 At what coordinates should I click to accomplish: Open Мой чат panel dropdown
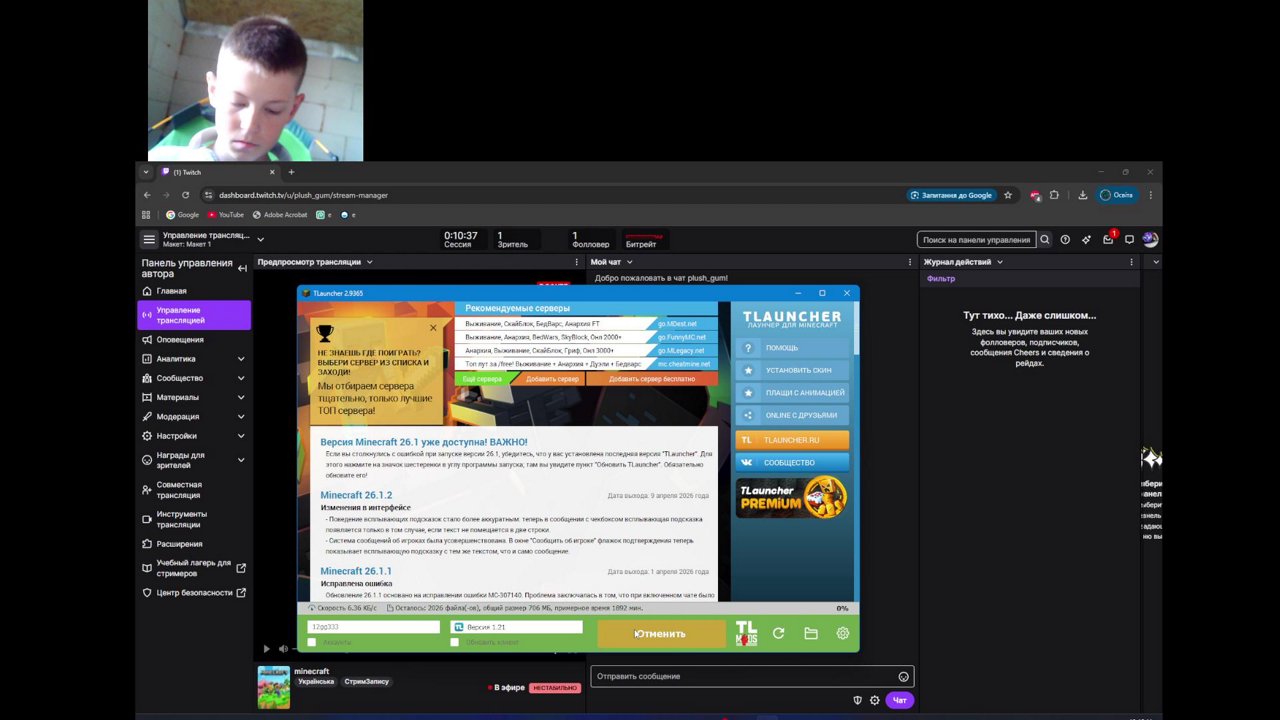coord(629,262)
